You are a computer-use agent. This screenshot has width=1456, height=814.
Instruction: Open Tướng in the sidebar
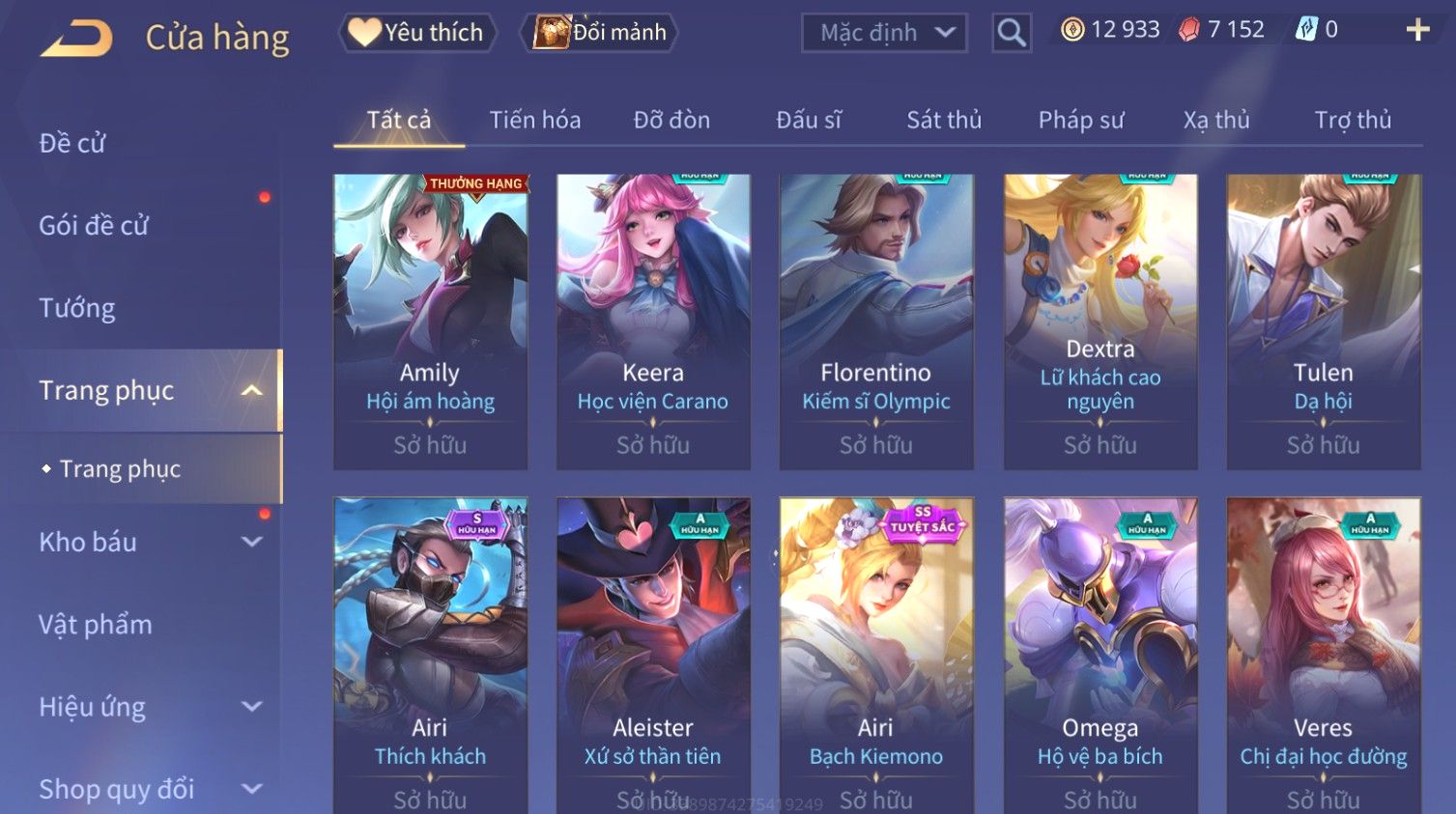77,308
